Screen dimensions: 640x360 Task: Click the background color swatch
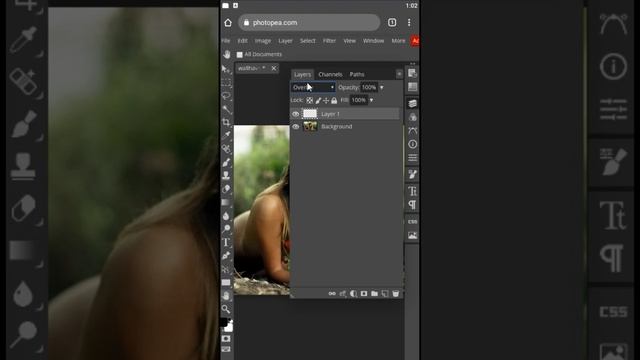pos(229,327)
